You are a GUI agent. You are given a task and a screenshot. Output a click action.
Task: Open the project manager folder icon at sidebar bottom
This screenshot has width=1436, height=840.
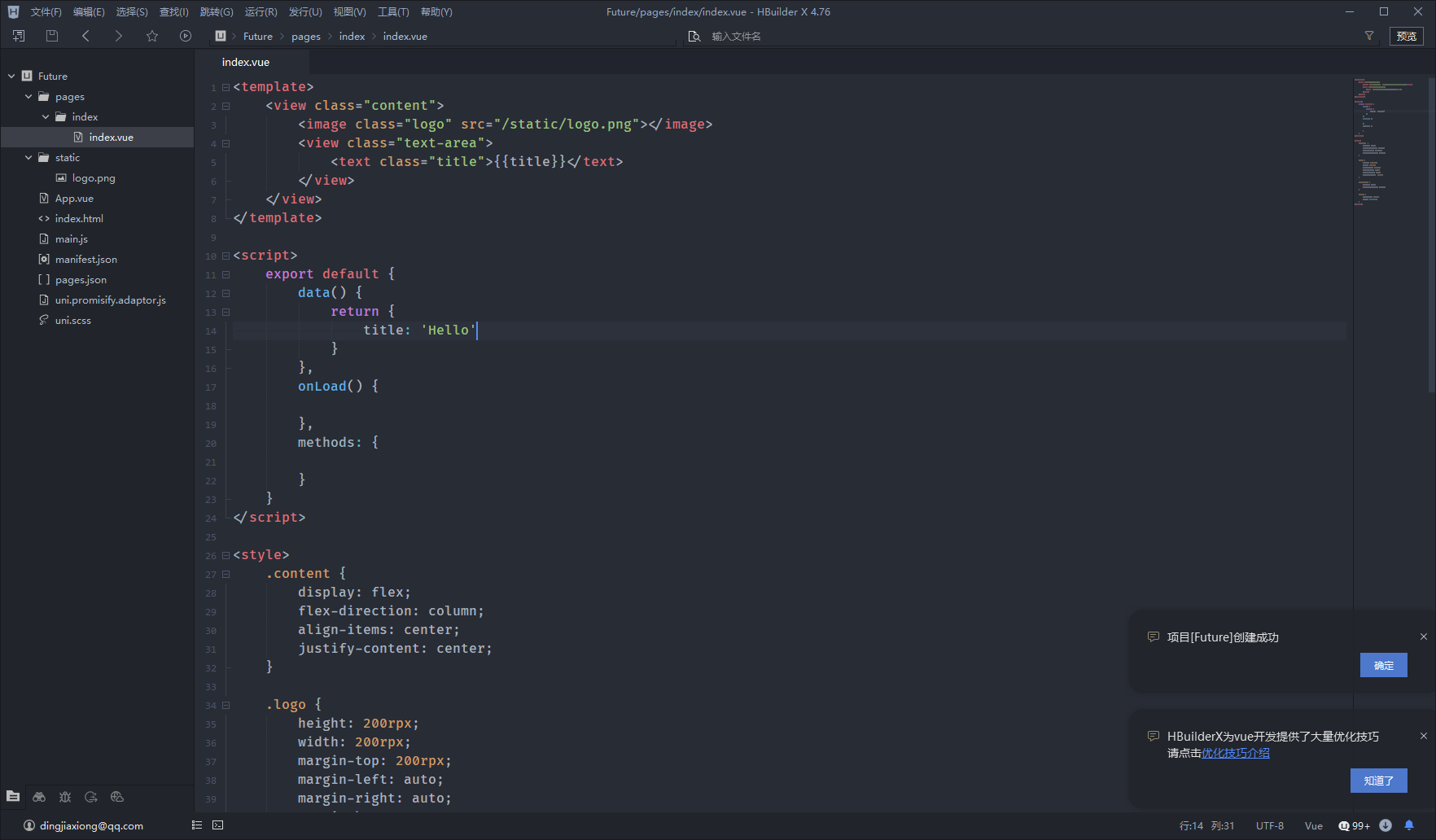tap(13, 797)
